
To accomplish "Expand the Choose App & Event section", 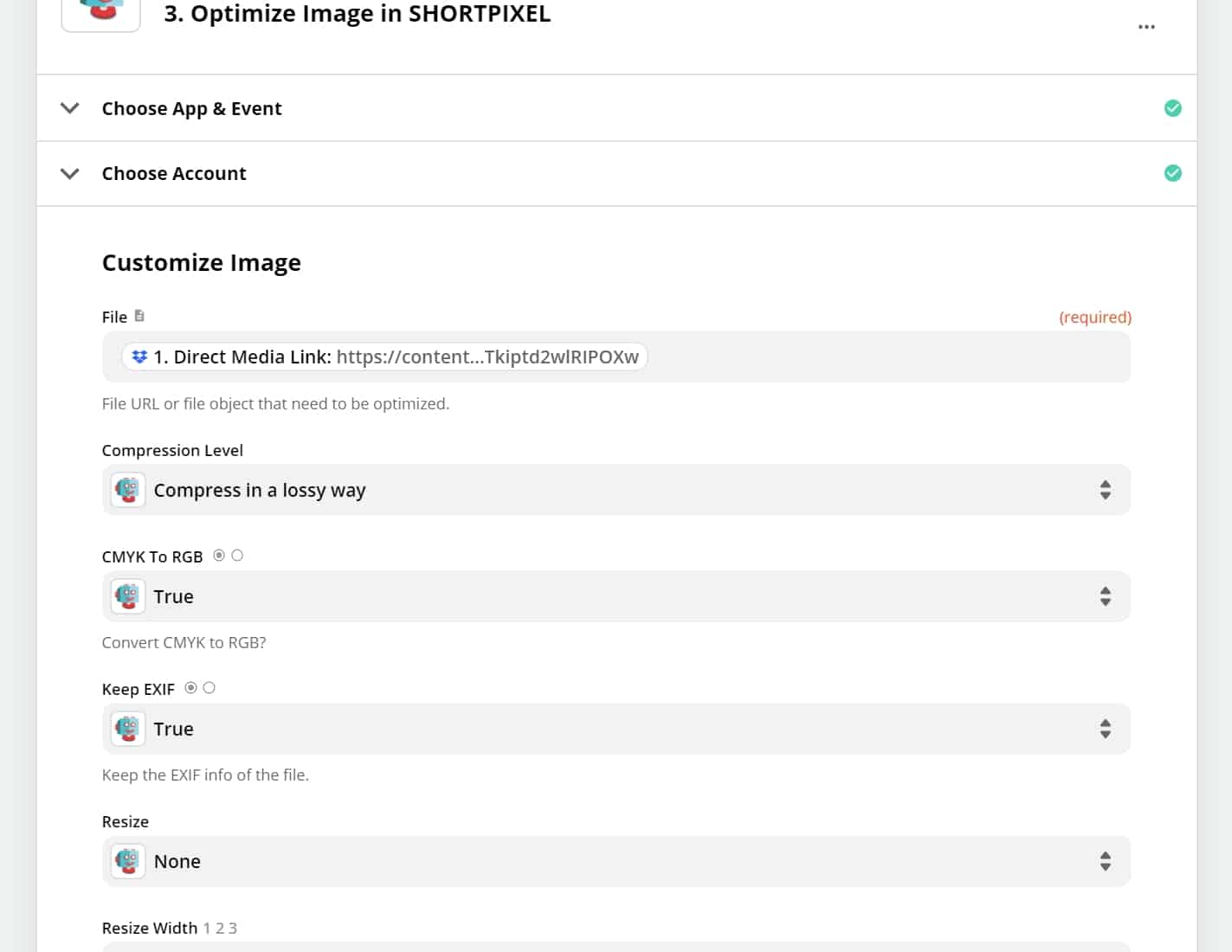I will 70,108.
